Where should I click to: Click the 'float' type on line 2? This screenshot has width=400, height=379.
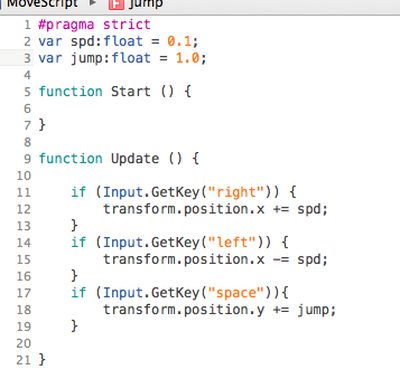click(x=123, y=41)
